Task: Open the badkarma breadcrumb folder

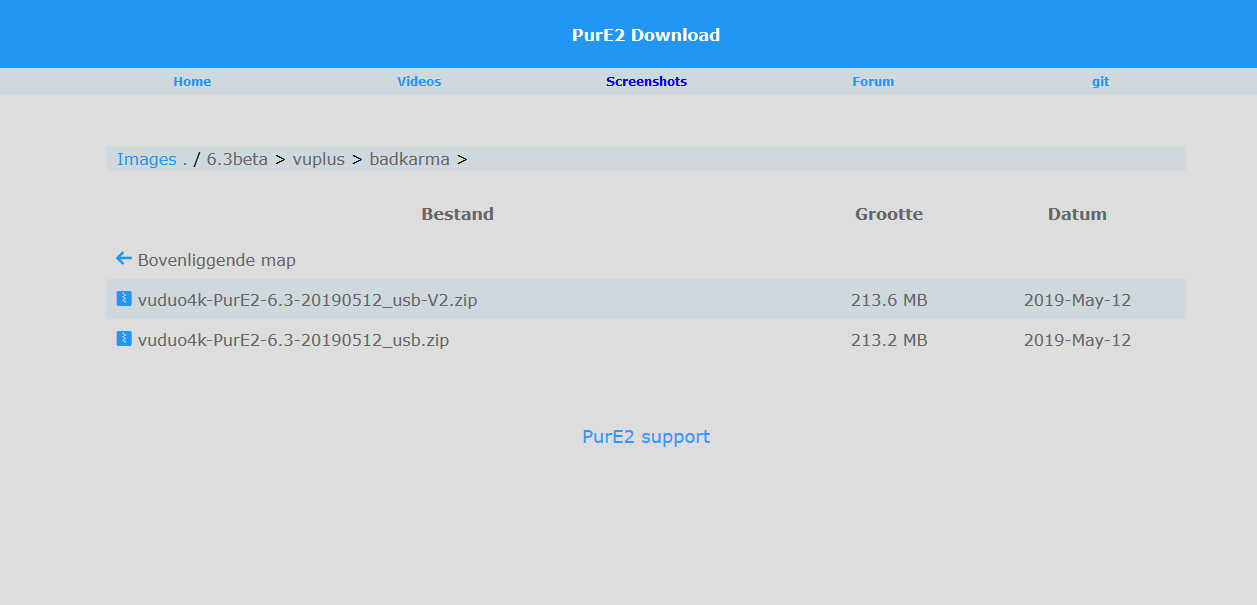Action: tap(410, 159)
